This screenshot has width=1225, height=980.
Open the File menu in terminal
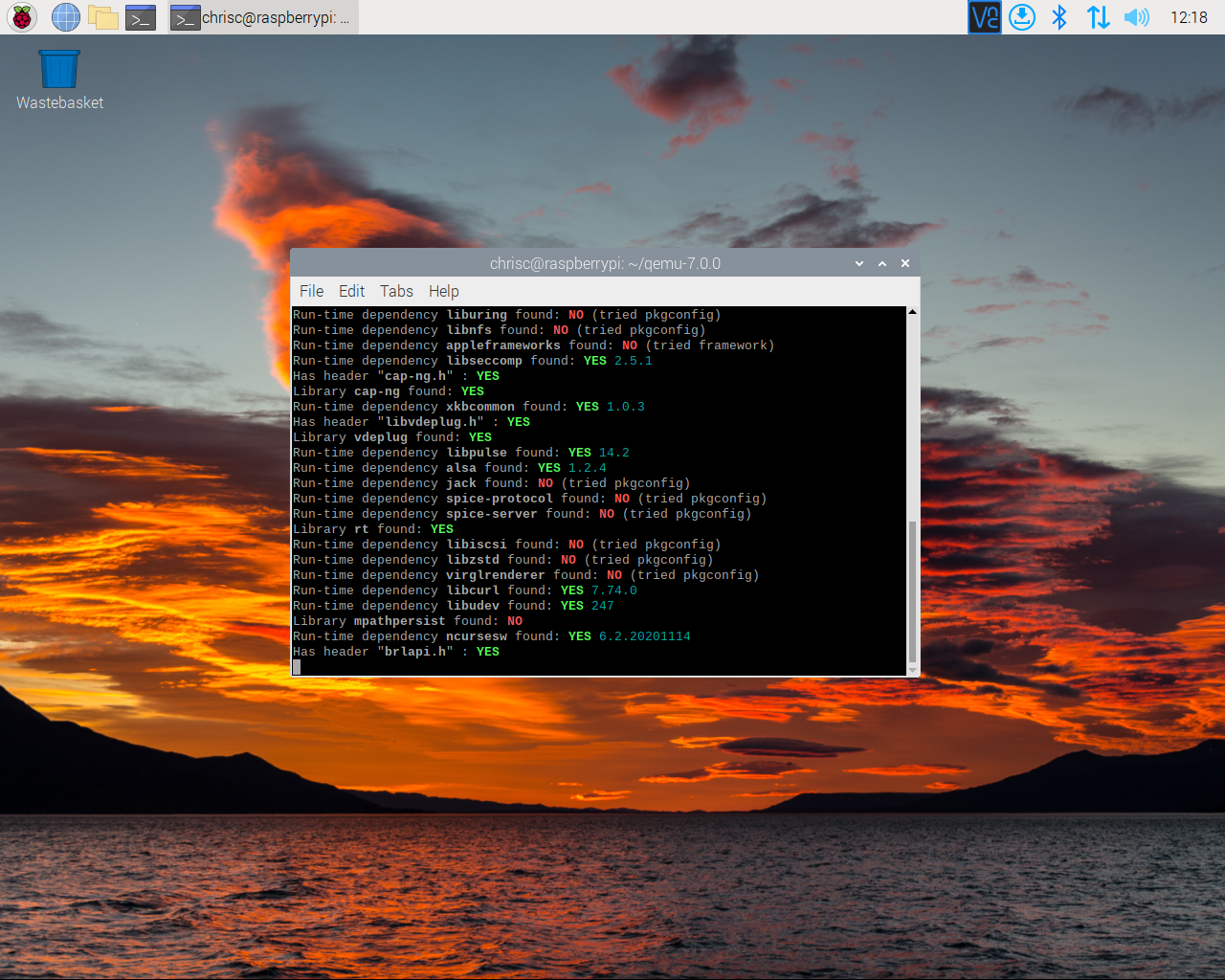pos(311,291)
